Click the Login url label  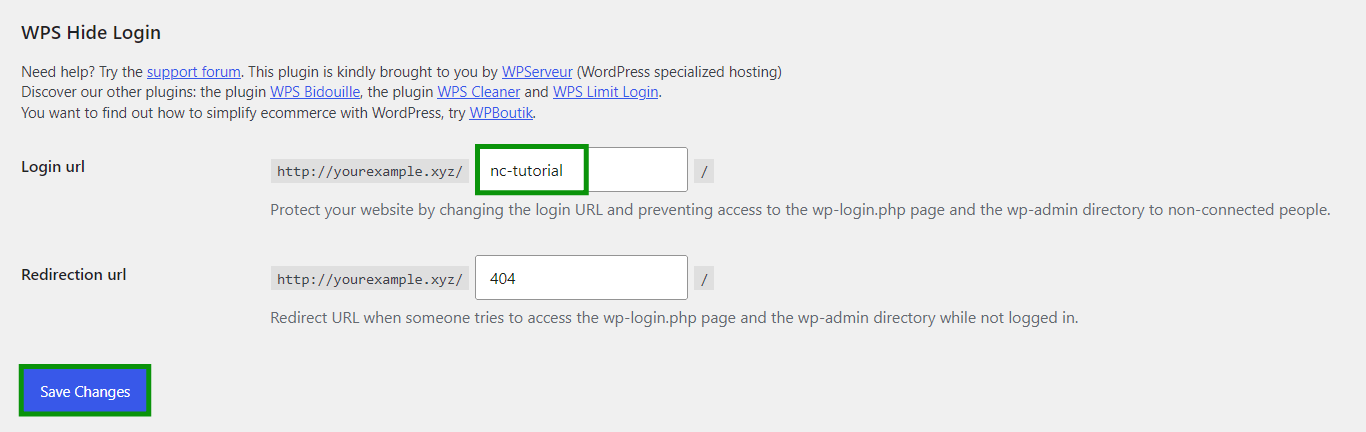pos(53,166)
